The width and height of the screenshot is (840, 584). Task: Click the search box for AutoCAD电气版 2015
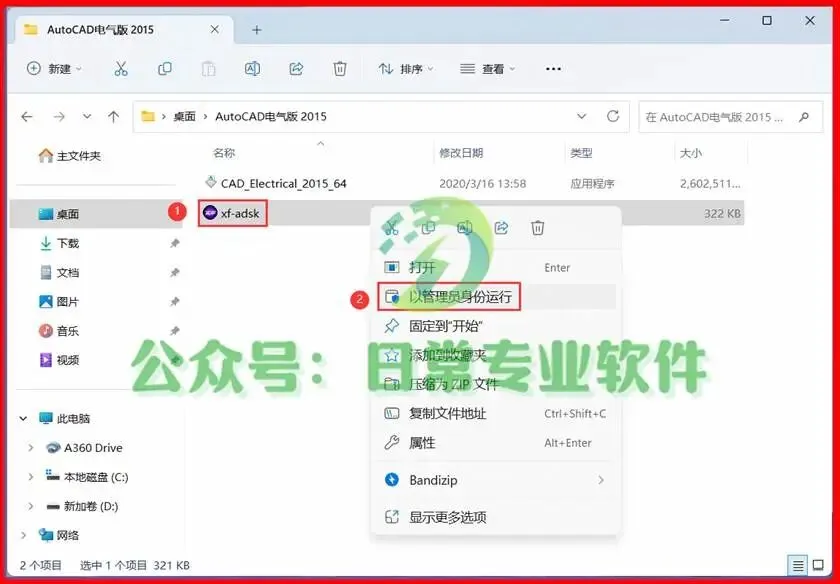pos(730,117)
